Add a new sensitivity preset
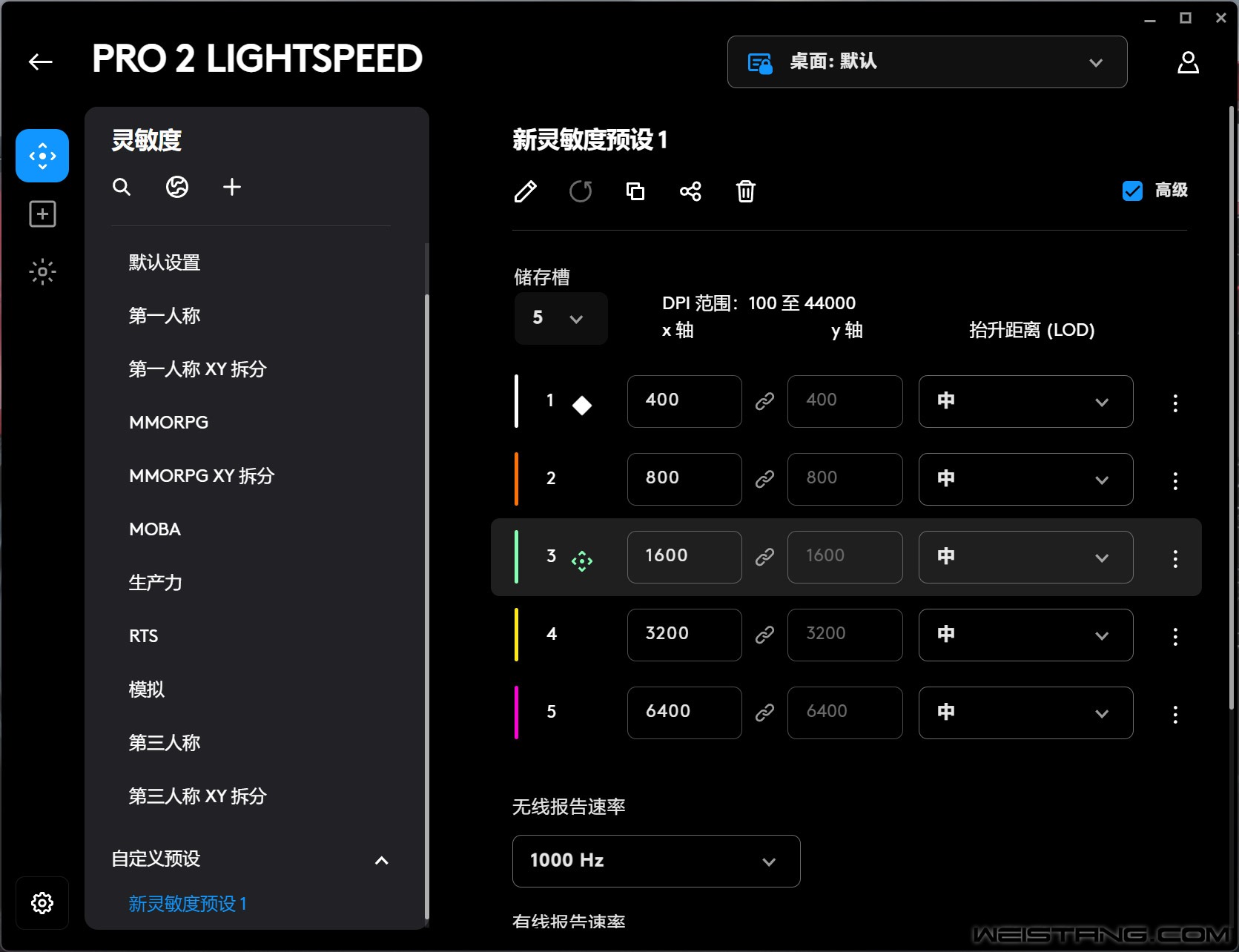The image size is (1239, 952). (x=232, y=187)
